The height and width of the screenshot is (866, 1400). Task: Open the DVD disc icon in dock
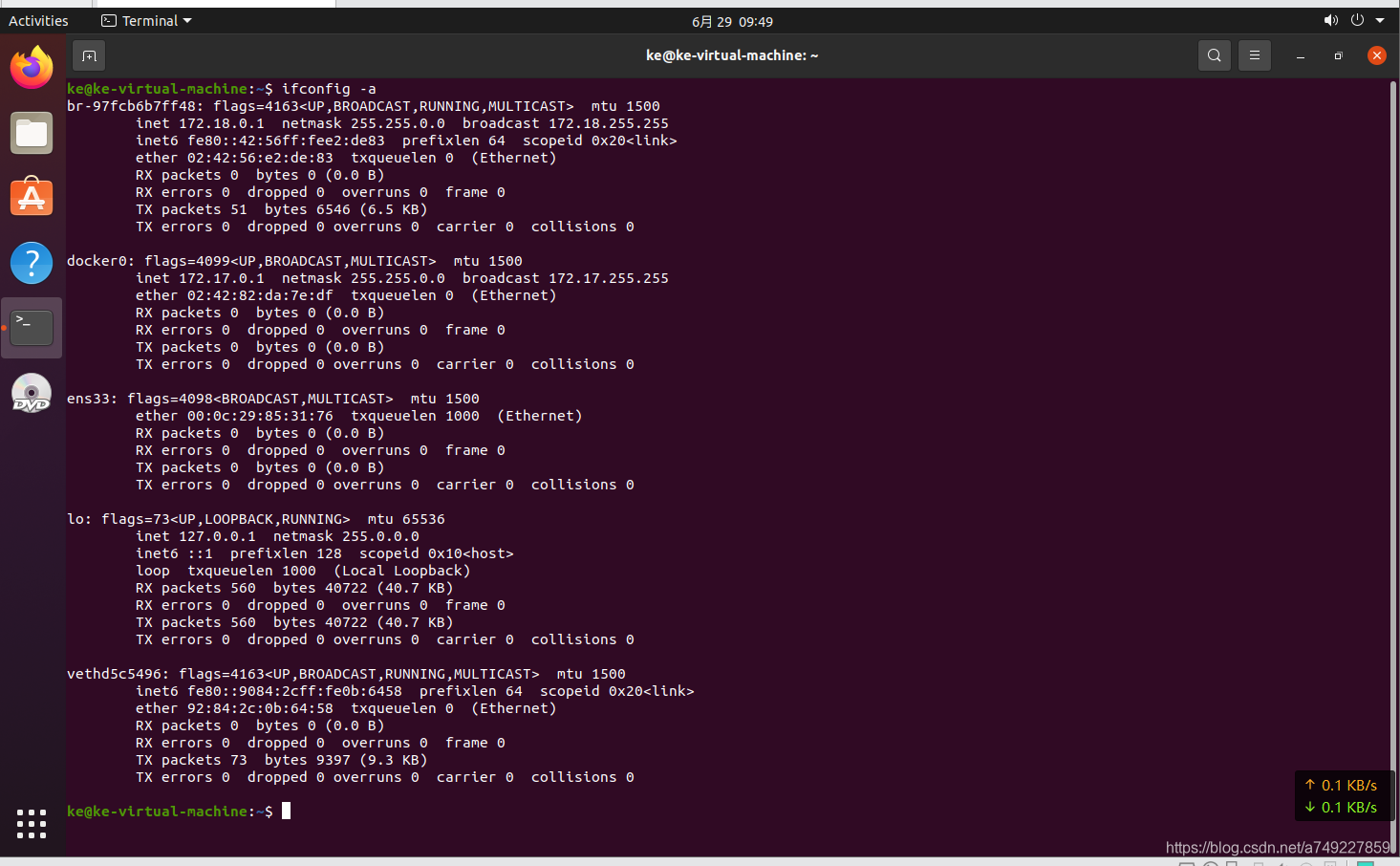pyautogui.click(x=32, y=392)
